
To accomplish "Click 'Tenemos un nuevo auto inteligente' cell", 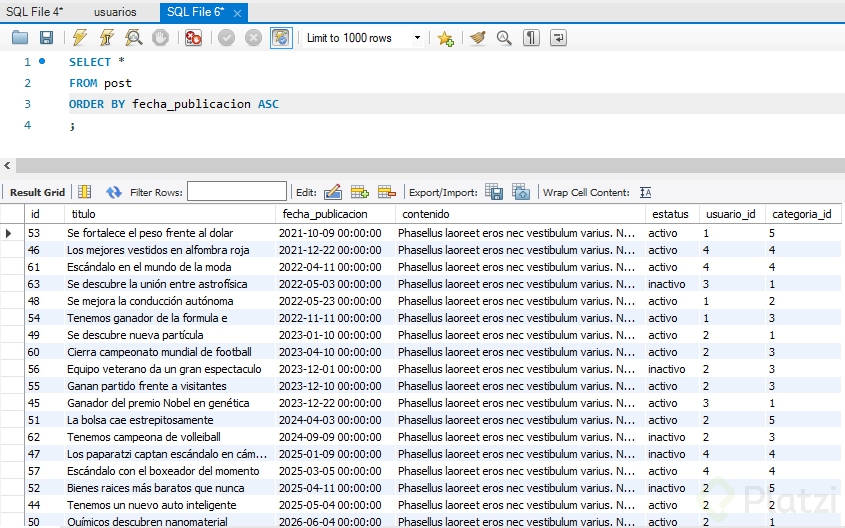I will [x=170, y=505].
